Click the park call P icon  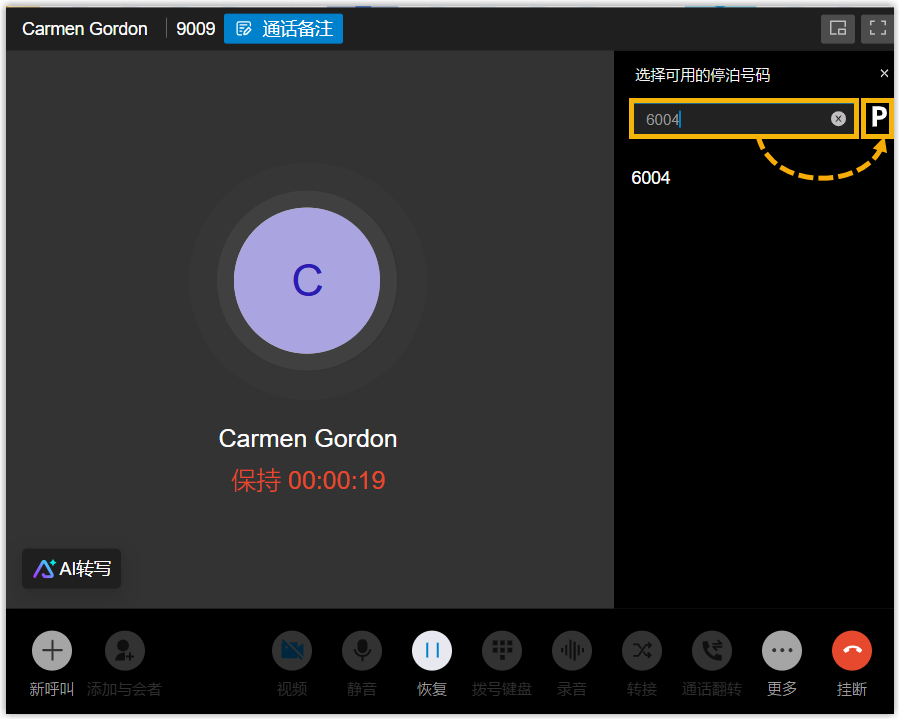[878, 119]
